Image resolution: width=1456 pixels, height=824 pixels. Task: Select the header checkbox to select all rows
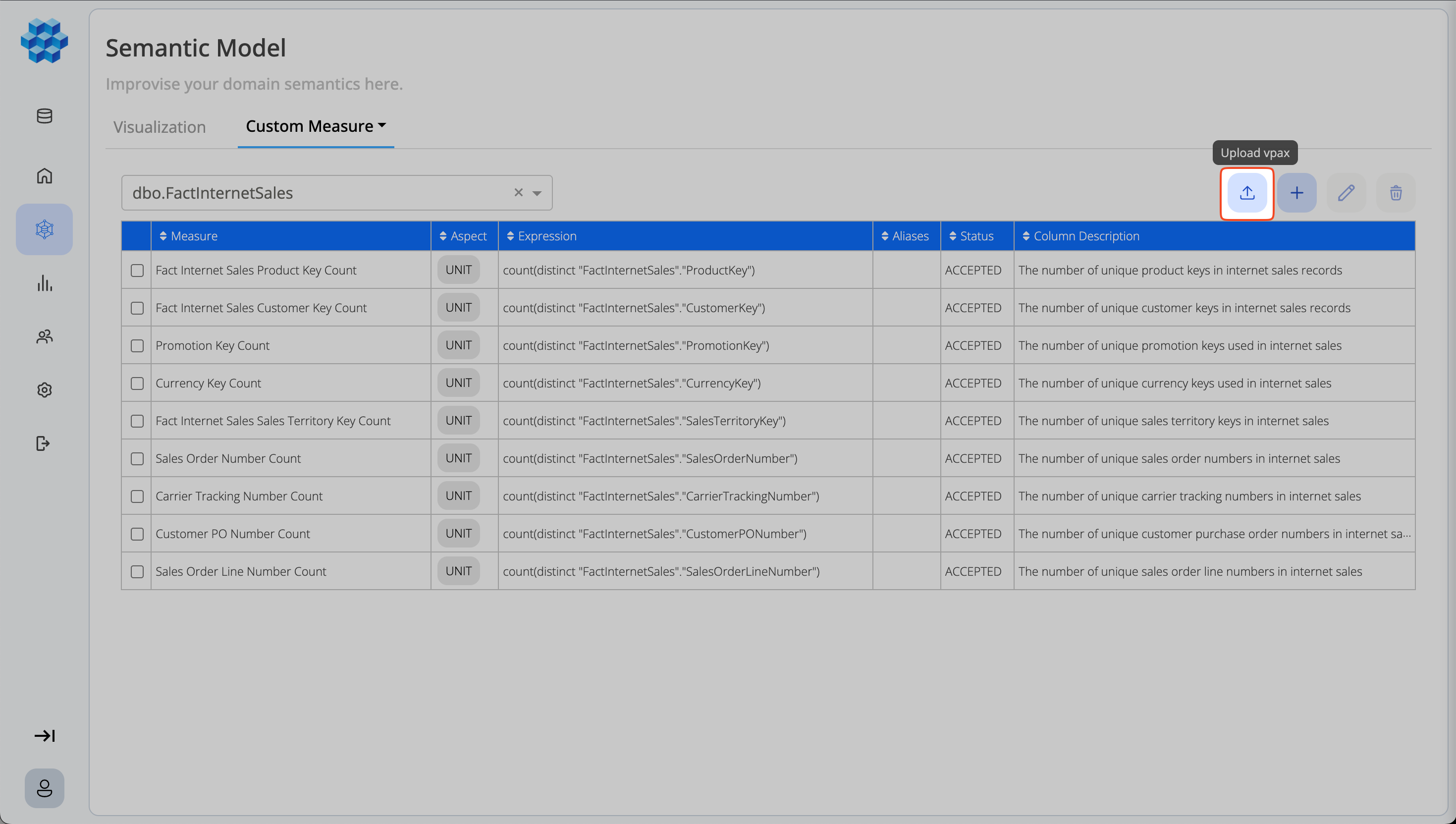pyautogui.click(x=136, y=236)
